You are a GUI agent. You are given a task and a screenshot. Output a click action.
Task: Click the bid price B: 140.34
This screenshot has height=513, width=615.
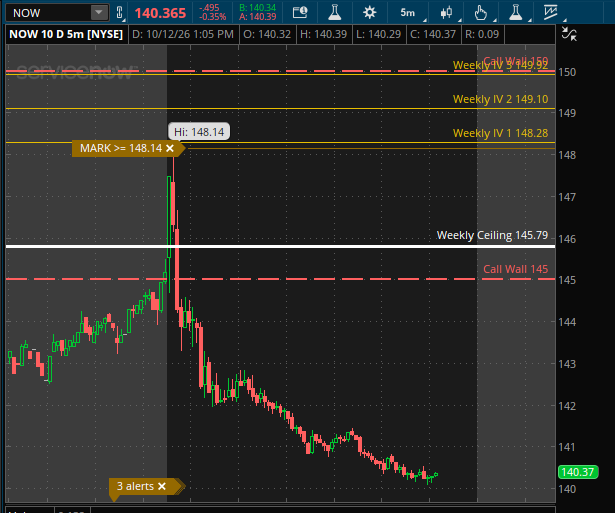point(258,8)
